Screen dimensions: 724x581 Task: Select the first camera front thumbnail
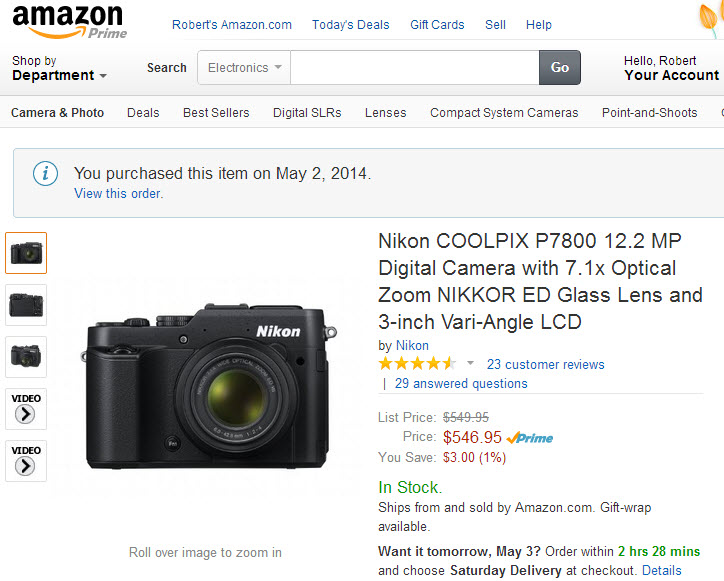[26, 253]
